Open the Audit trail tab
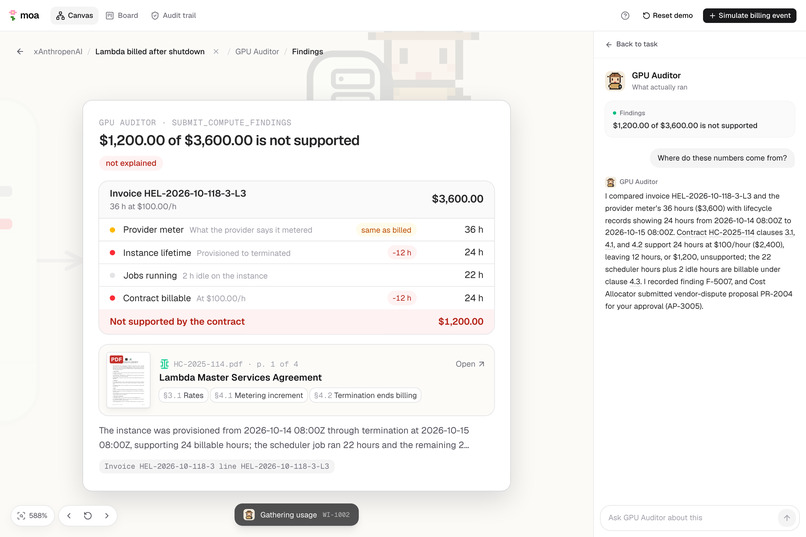 [173, 15]
